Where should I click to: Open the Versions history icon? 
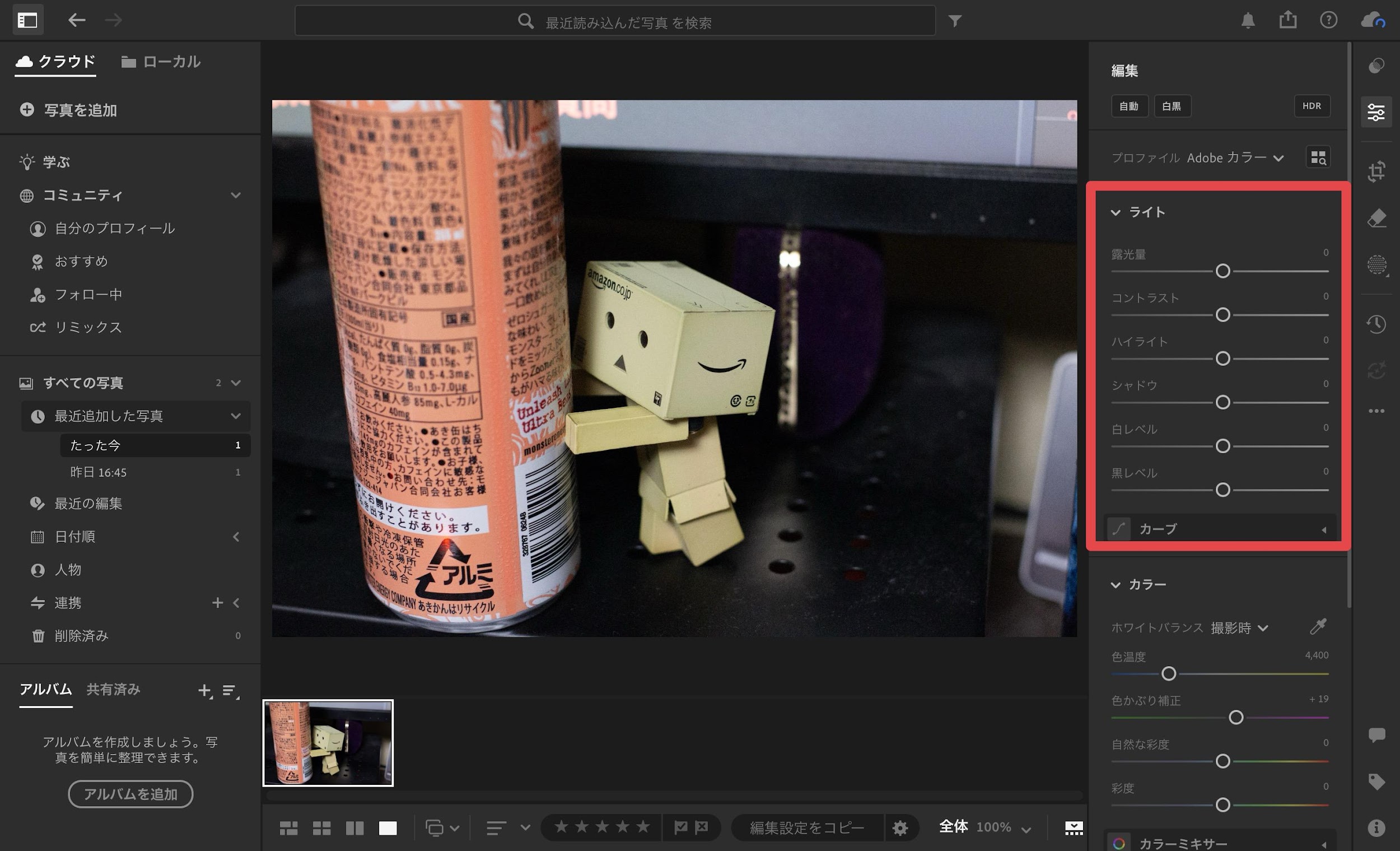pyautogui.click(x=1376, y=324)
